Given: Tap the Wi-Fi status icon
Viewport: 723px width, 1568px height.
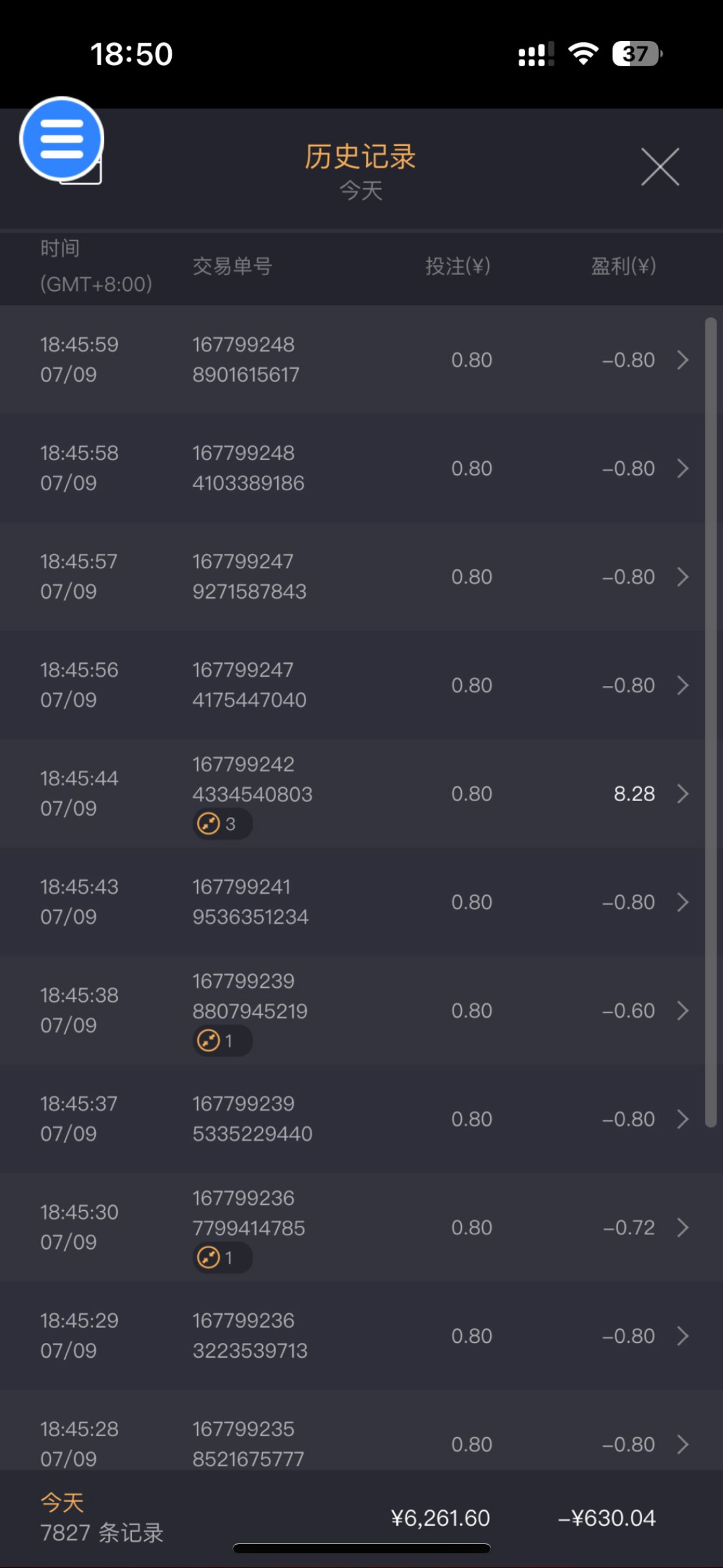Looking at the screenshot, I should tap(583, 54).
